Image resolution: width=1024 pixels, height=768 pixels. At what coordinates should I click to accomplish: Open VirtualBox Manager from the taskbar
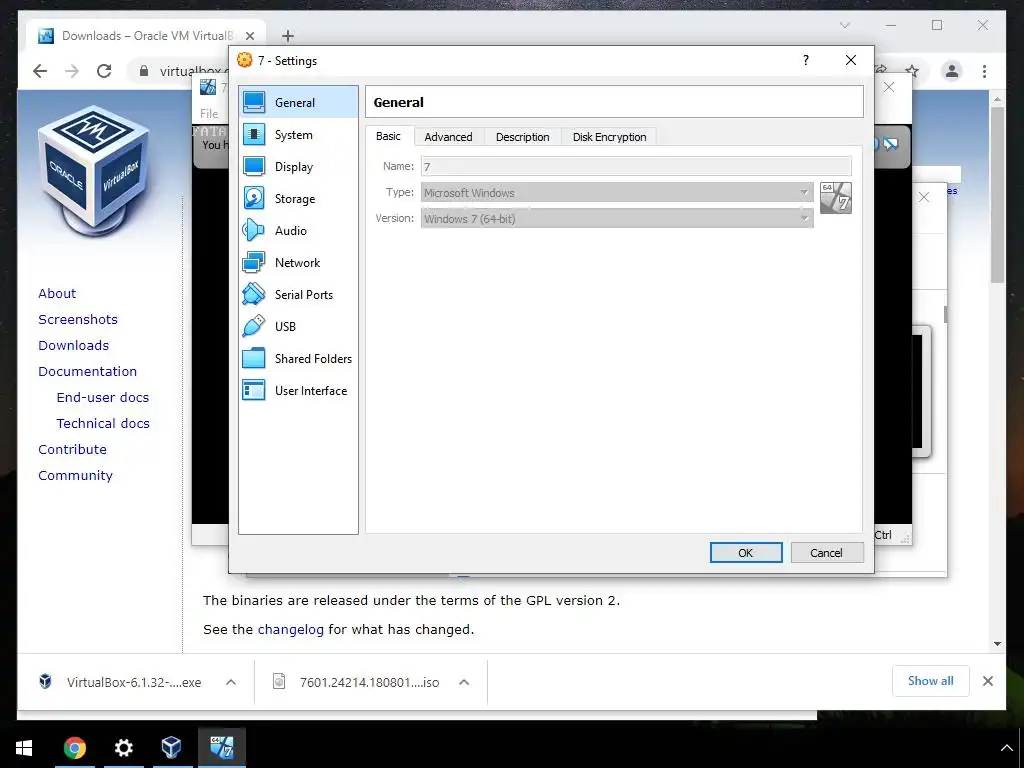tap(172, 748)
